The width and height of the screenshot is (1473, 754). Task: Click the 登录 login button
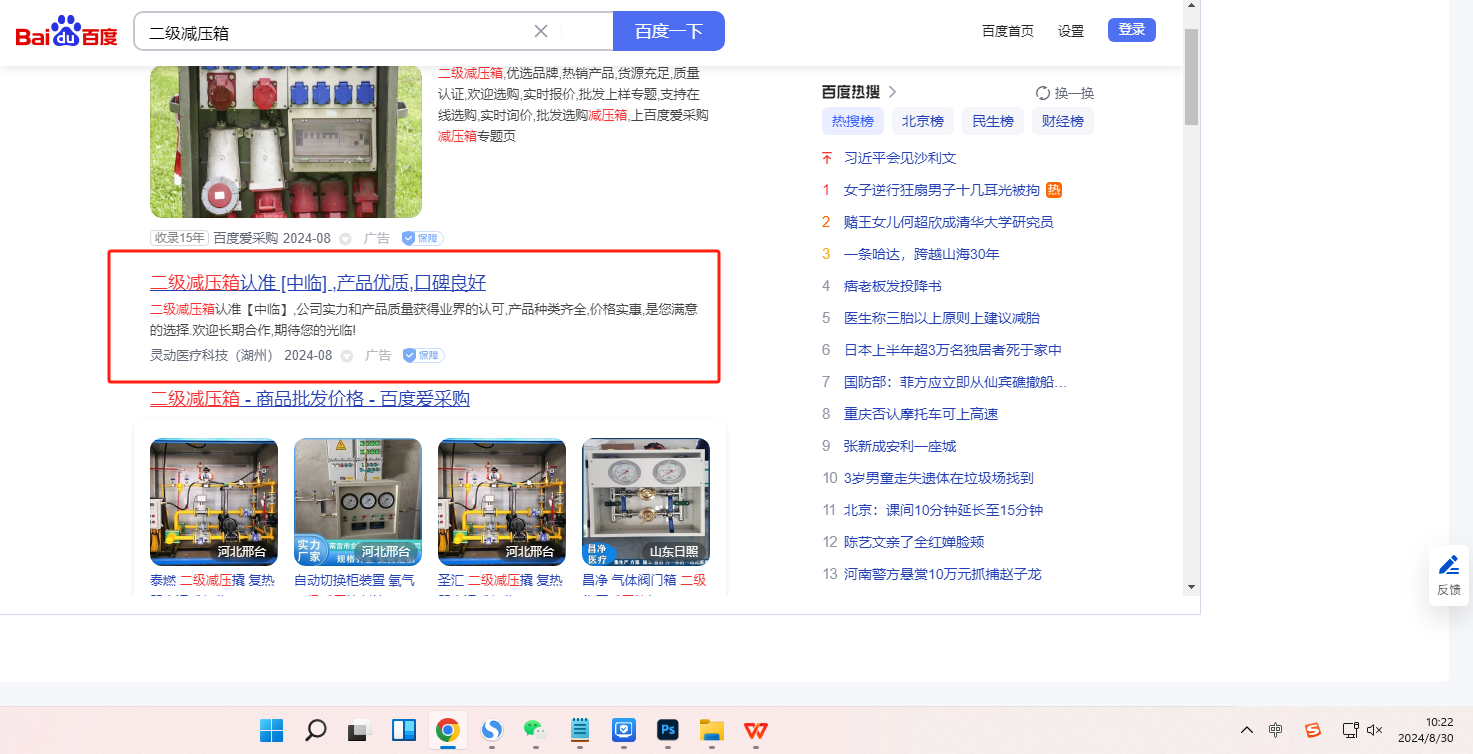pyautogui.click(x=1131, y=30)
